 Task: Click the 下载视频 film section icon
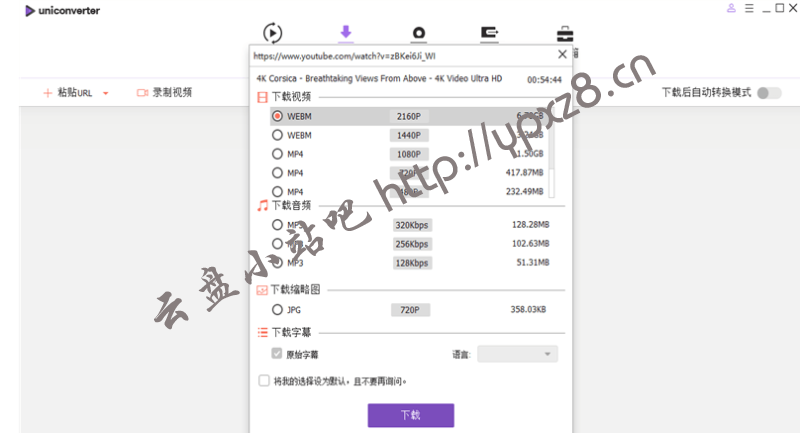(x=262, y=97)
